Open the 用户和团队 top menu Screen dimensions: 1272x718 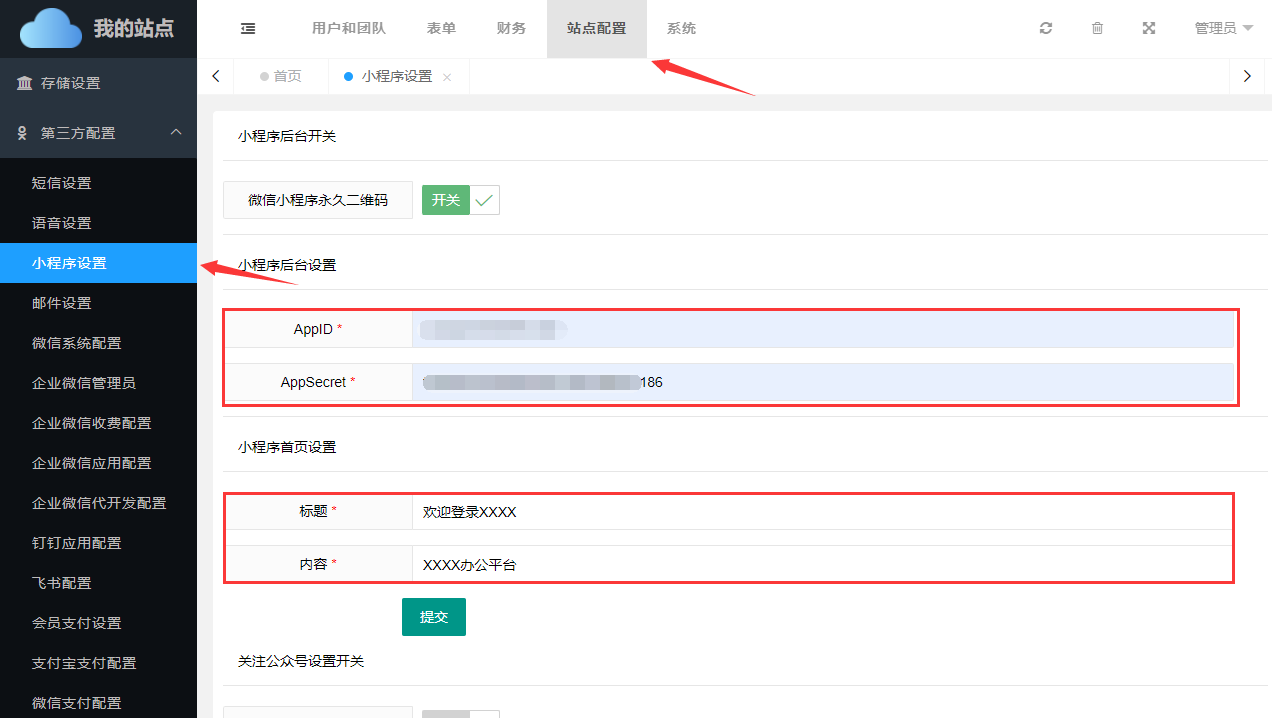point(348,29)
